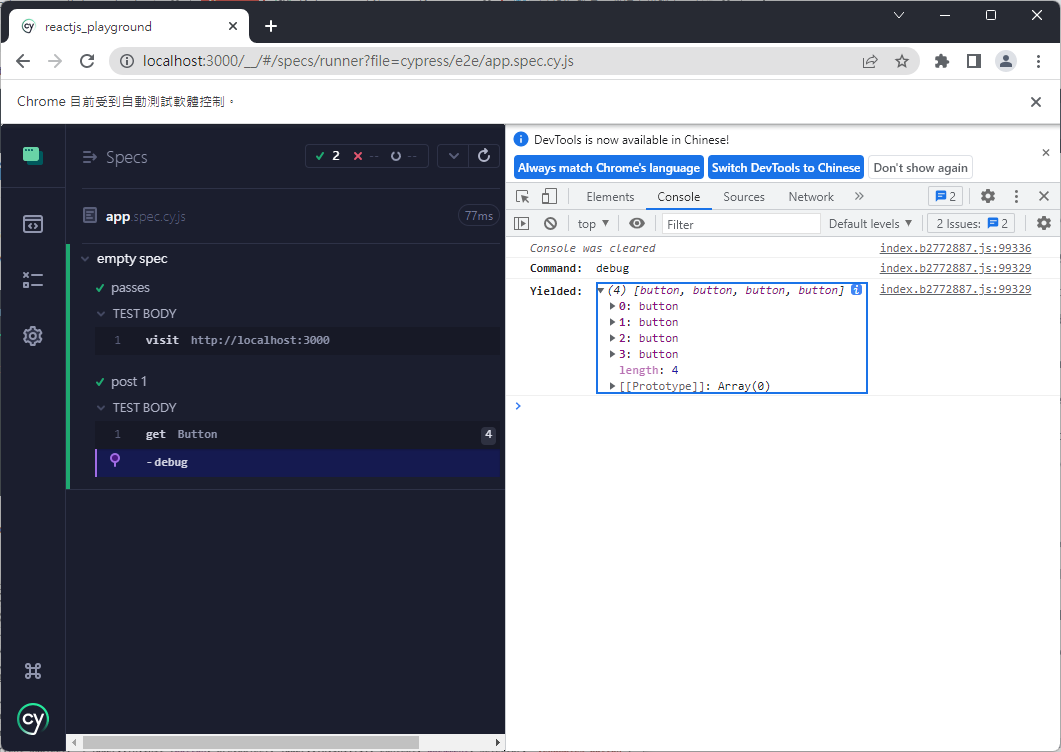This screenshot has width=1061, height=752.
Task: Click Always match Chrome's language button
Action: click(608, 168)
